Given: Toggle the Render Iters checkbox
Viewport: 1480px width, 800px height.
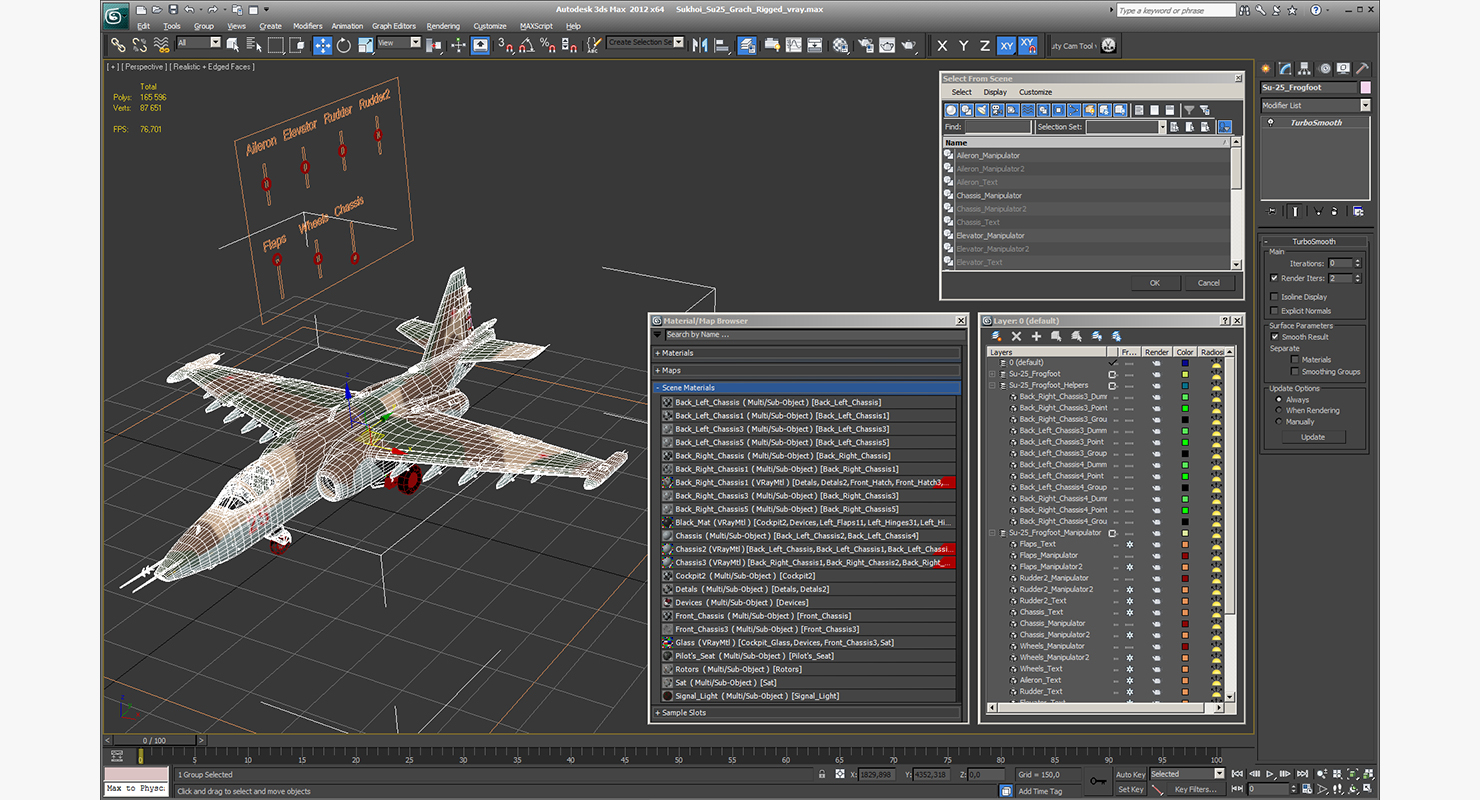Looking at the screenshot, I should click(x=1274, y=278).
